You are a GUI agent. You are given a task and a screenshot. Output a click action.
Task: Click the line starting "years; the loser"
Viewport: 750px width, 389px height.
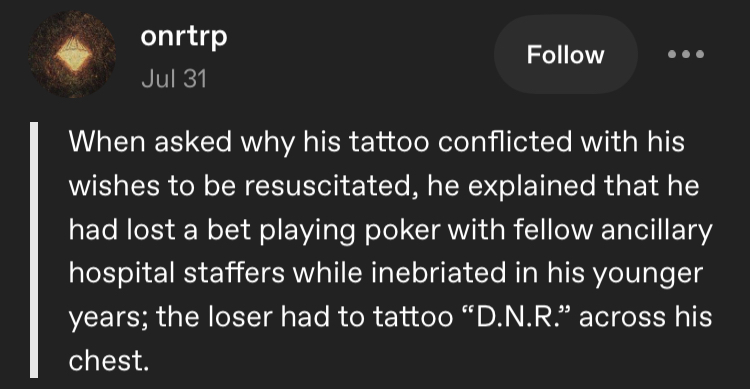pos(390,317)
